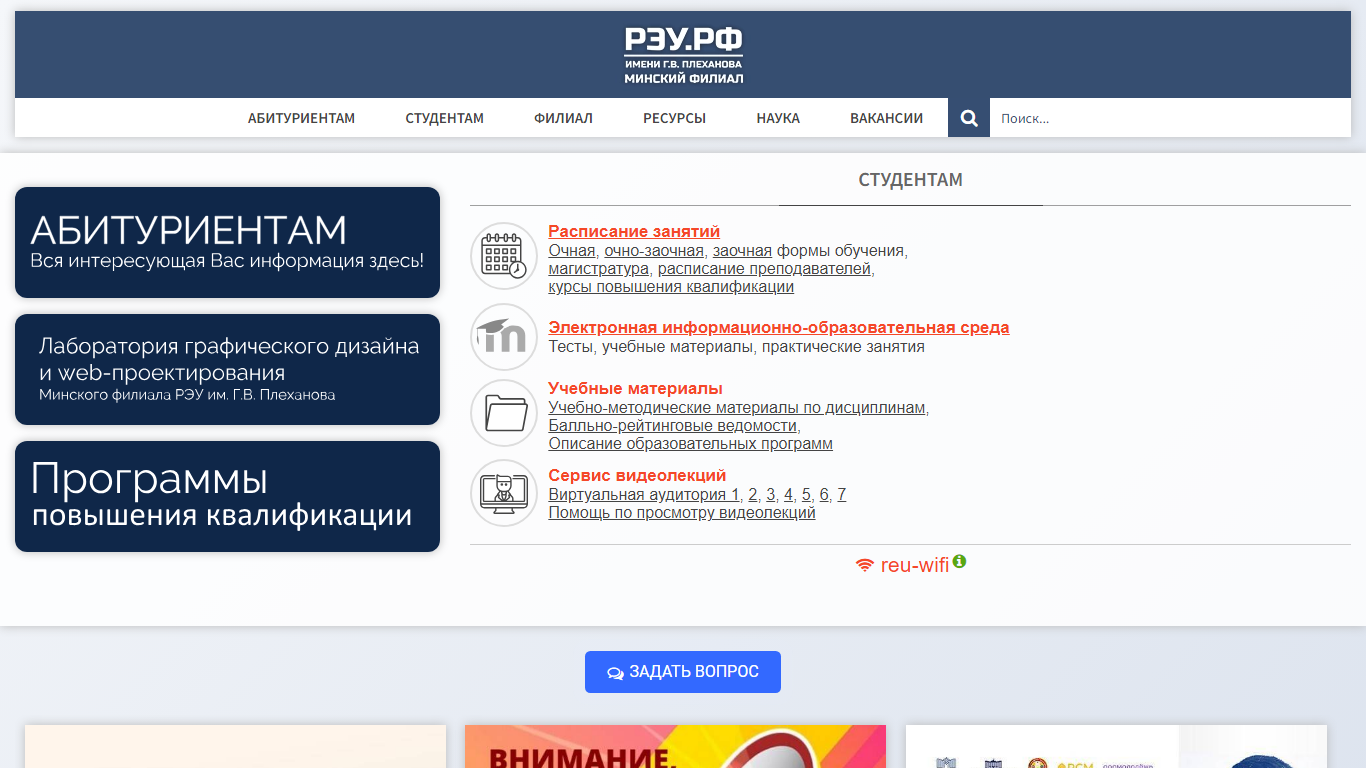Image resolution: width=1366 pixels, height=768 pixels.
Task: Open the graphic design laboratory banner
Action: tap(227, 369)
